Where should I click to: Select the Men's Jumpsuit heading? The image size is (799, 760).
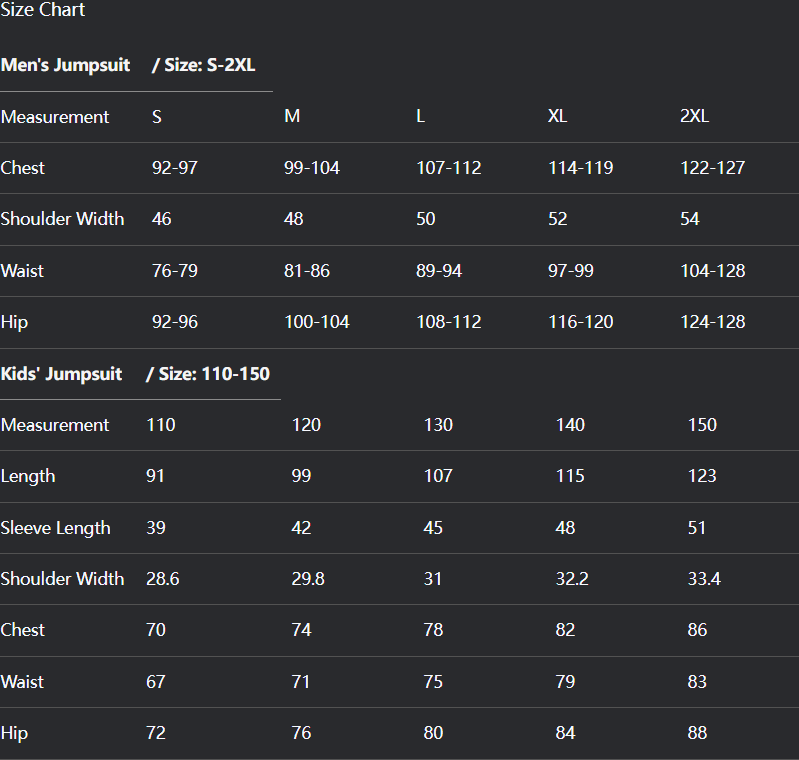(x=66, y=66)
